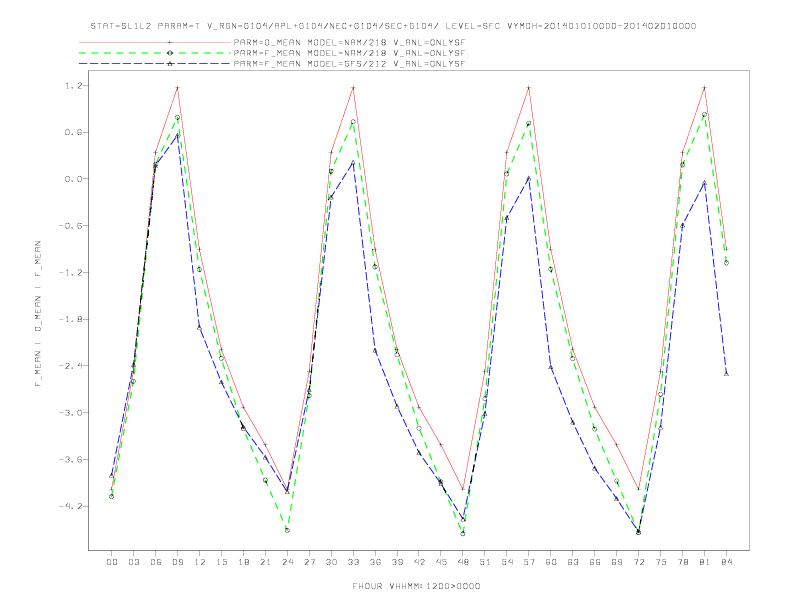This screenshot has width=792, height=612.
Task: Click the green circle data point at hour 24
Action: point(287,530)
